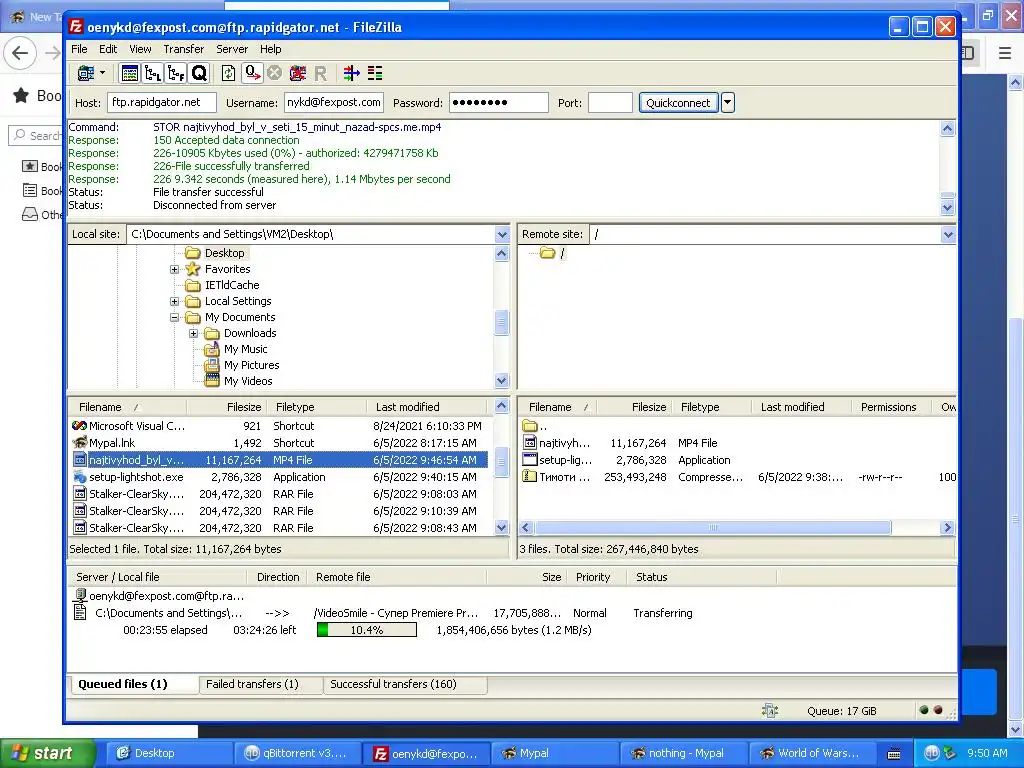
Task: Click the Host input field
Action: pyautogui.click(x=161, y=103)
